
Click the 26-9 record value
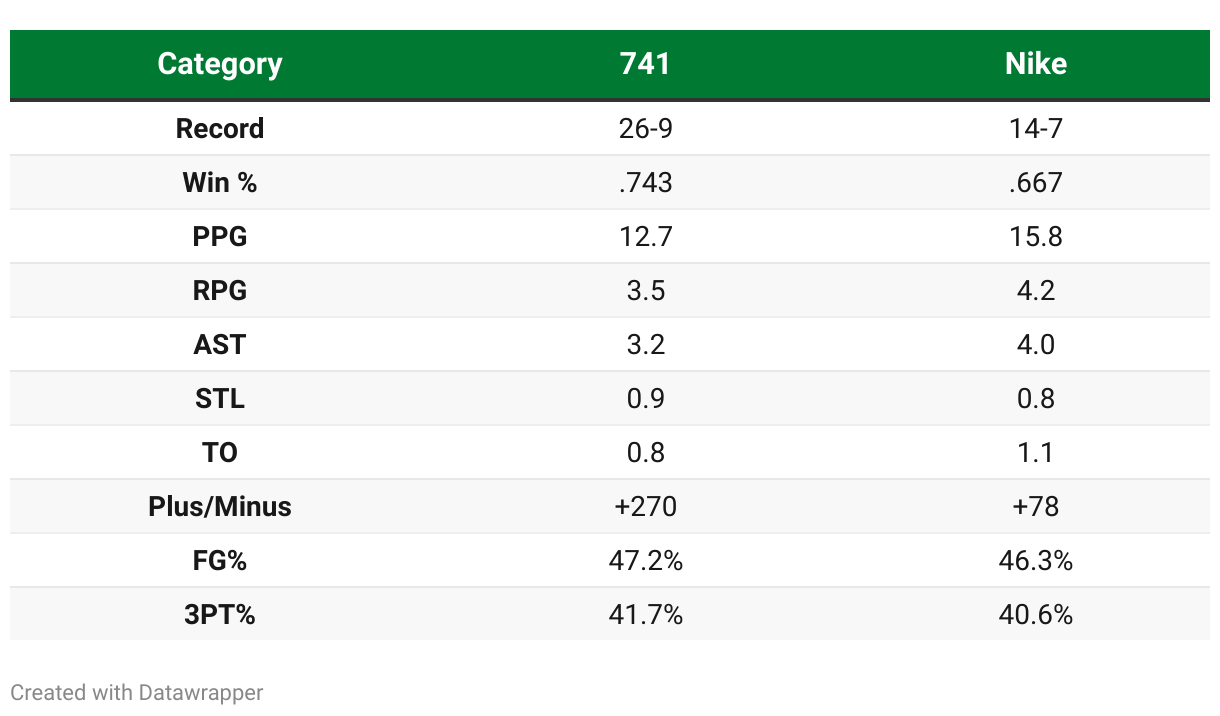[645, 129]
